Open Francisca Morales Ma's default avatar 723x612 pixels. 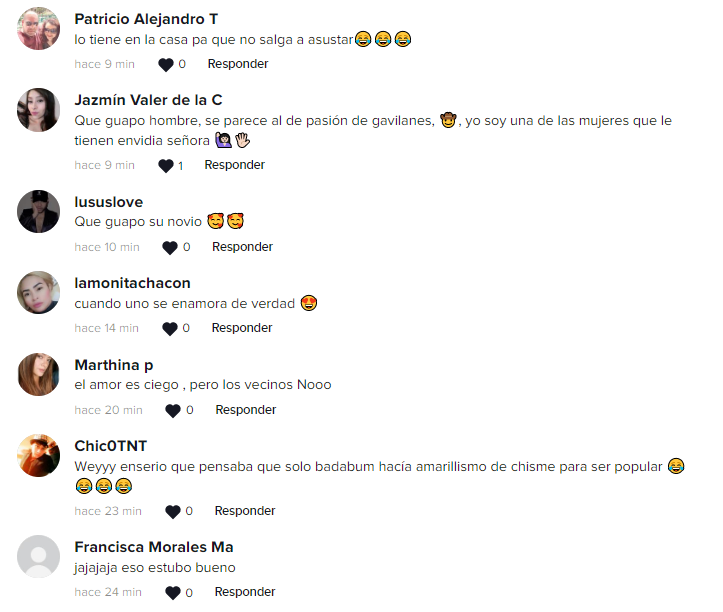click(x=38, y=557)
